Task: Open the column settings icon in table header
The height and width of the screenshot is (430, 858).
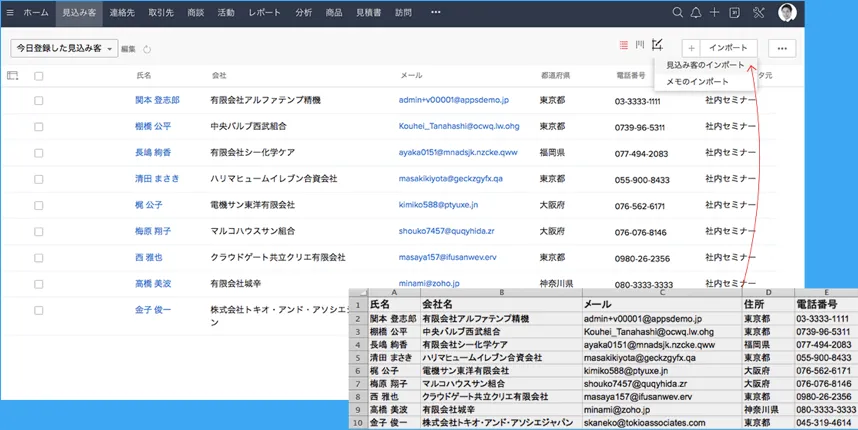Action: point(13,75)
